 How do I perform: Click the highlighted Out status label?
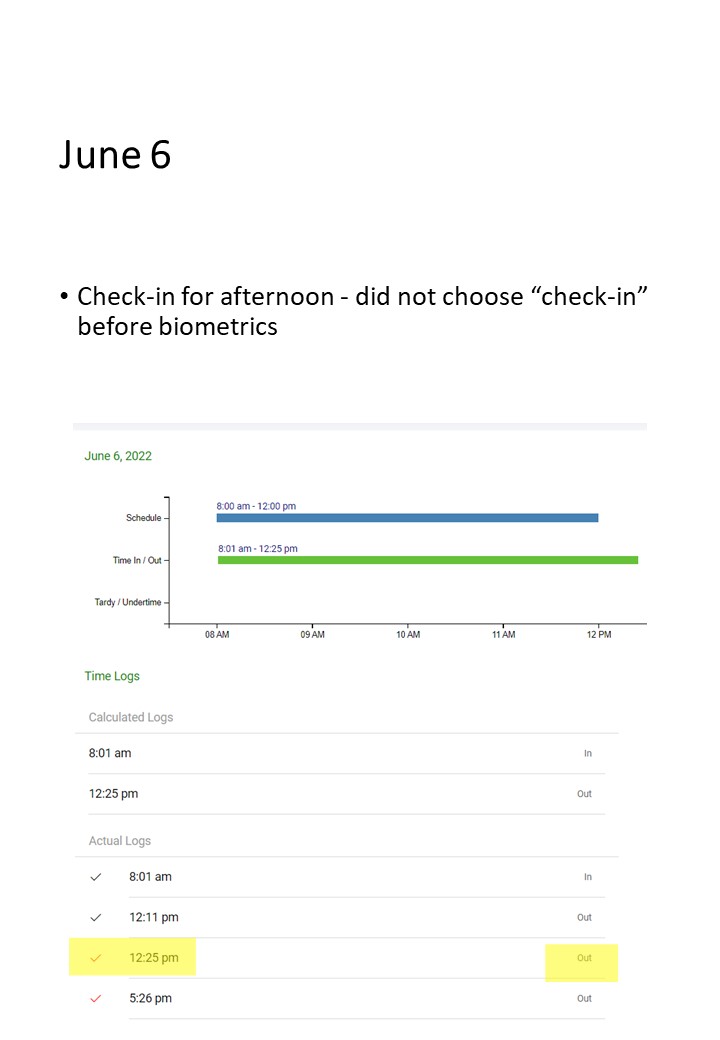[584, 958]
